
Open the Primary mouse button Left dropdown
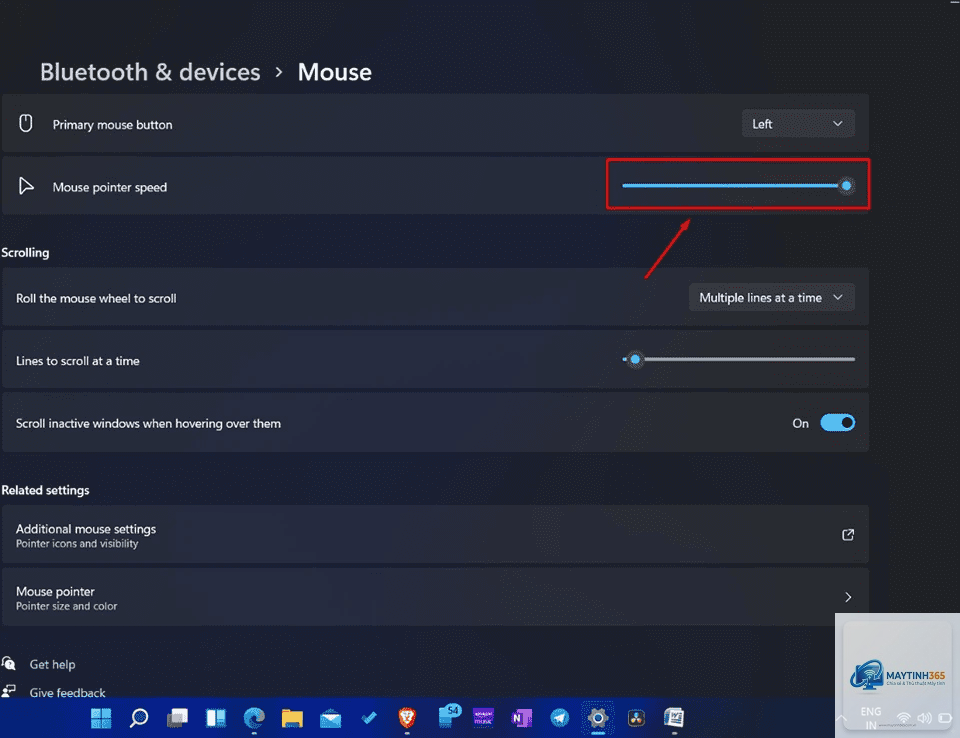(x=798, y=124)
